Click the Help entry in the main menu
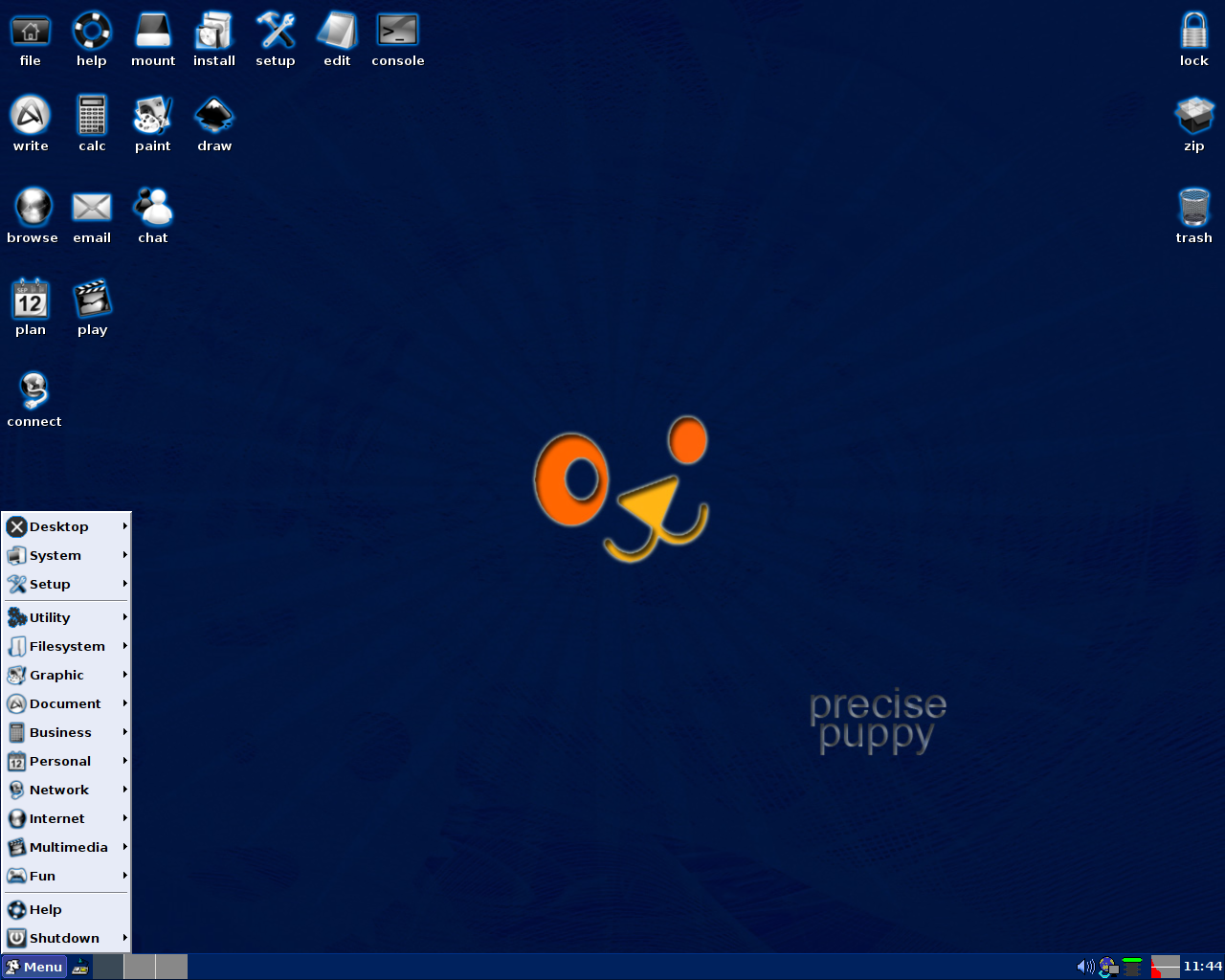Image resolution: width=1225 pixels, height=980 pixels. 66,909
